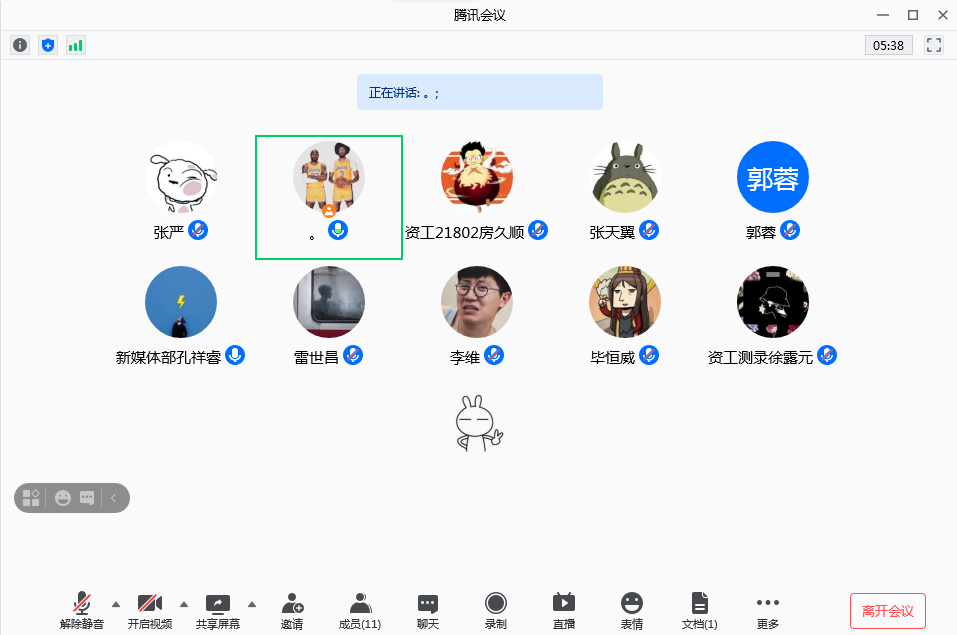Expand video options arrow beside 开启视频
Image resolution: width=957 pixels, height=635 pixels.
coord(184,604)
